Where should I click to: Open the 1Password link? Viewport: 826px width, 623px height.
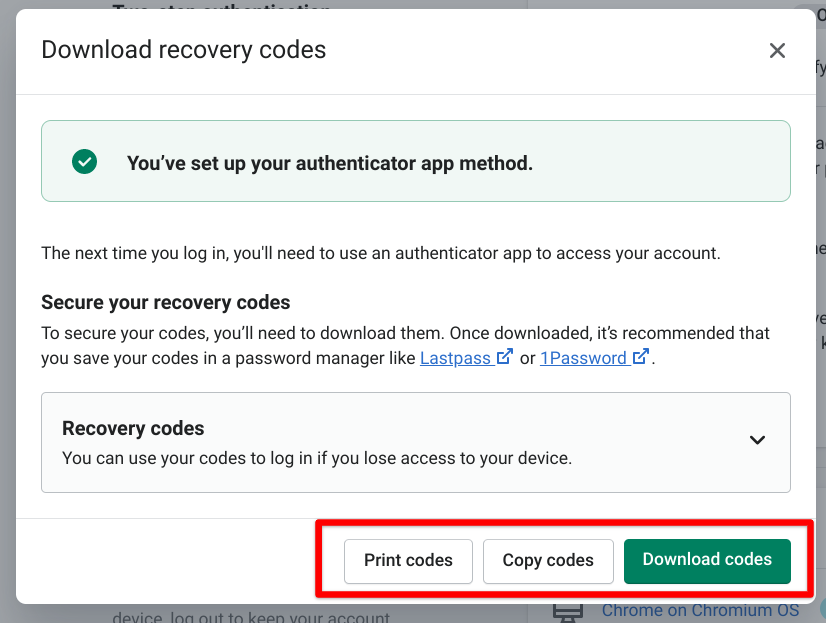583,358
